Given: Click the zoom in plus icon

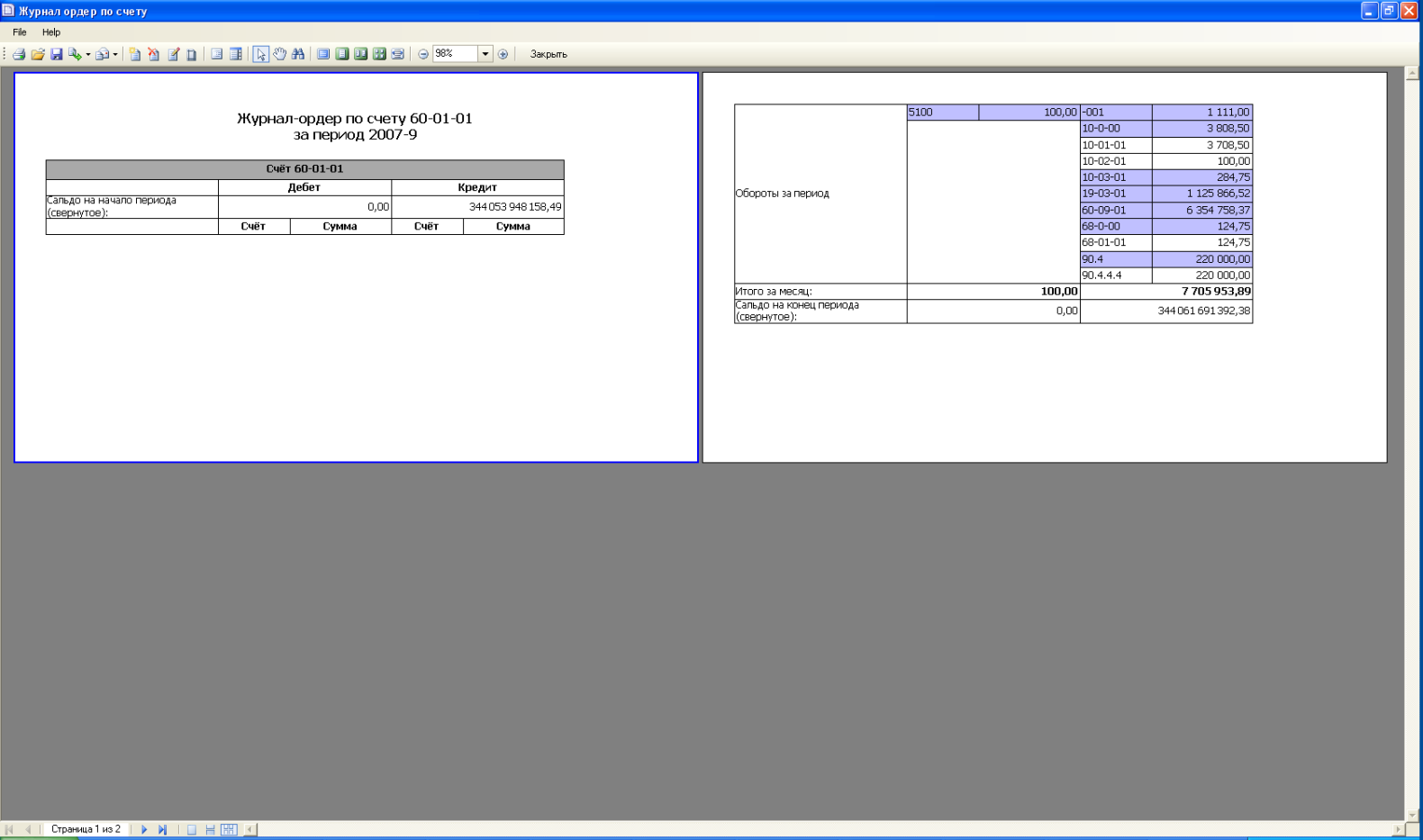Looking at the screenshot, I should click(503, 54).
